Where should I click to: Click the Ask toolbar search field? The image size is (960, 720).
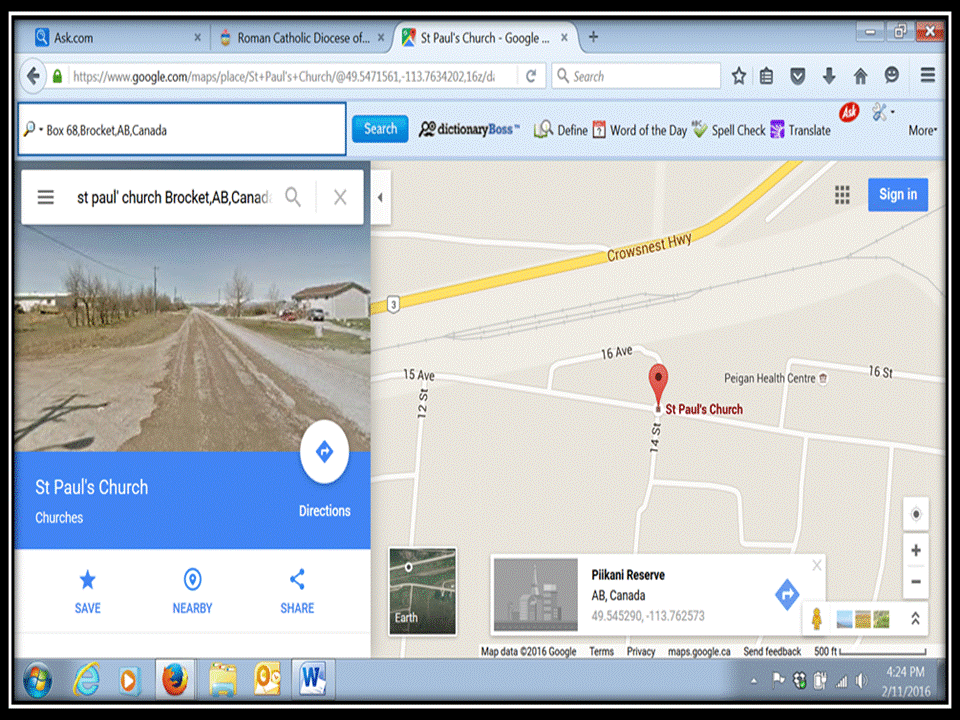click(182, 129)
